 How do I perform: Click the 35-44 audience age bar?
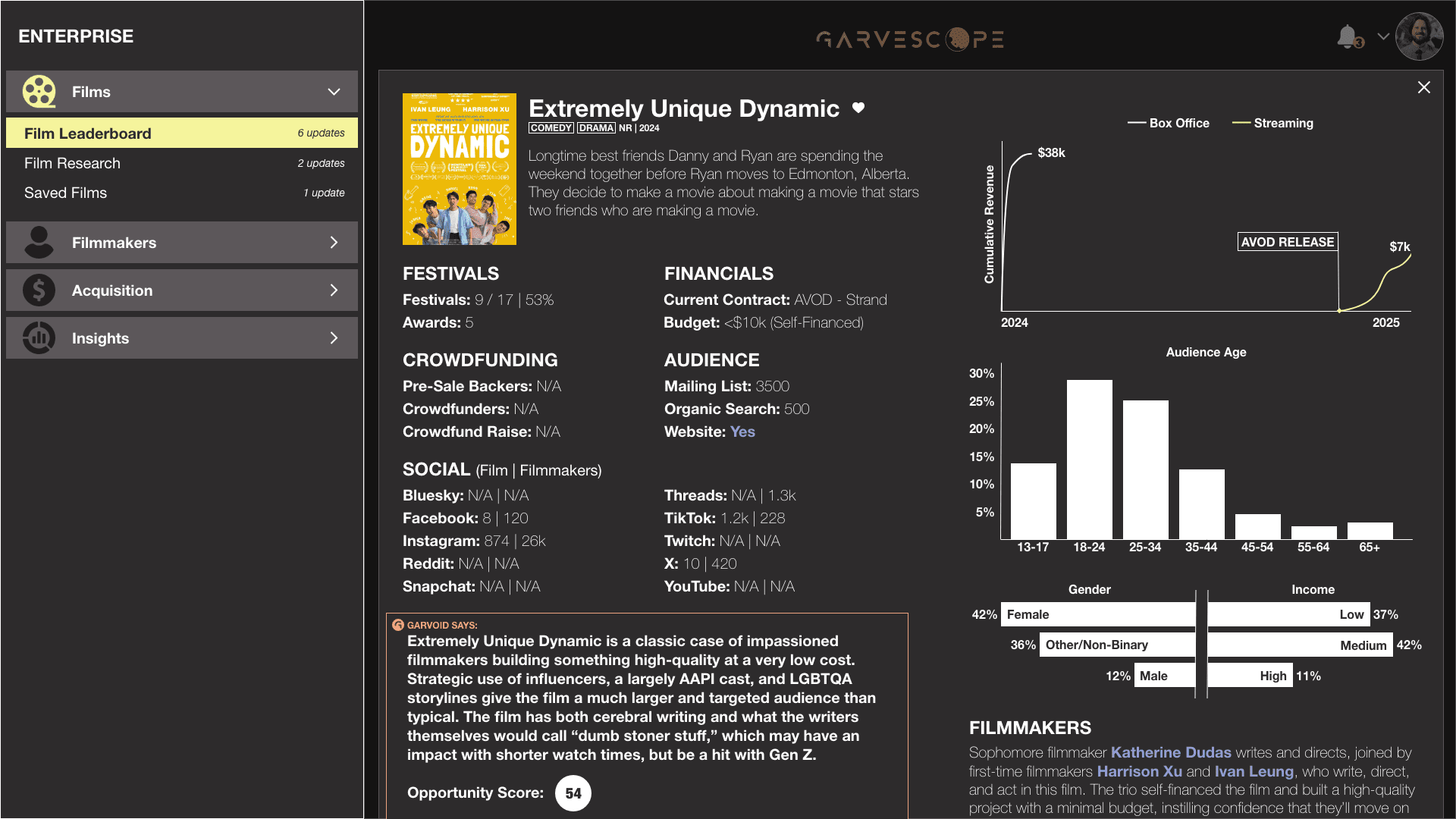click(x=1202, y=504)
